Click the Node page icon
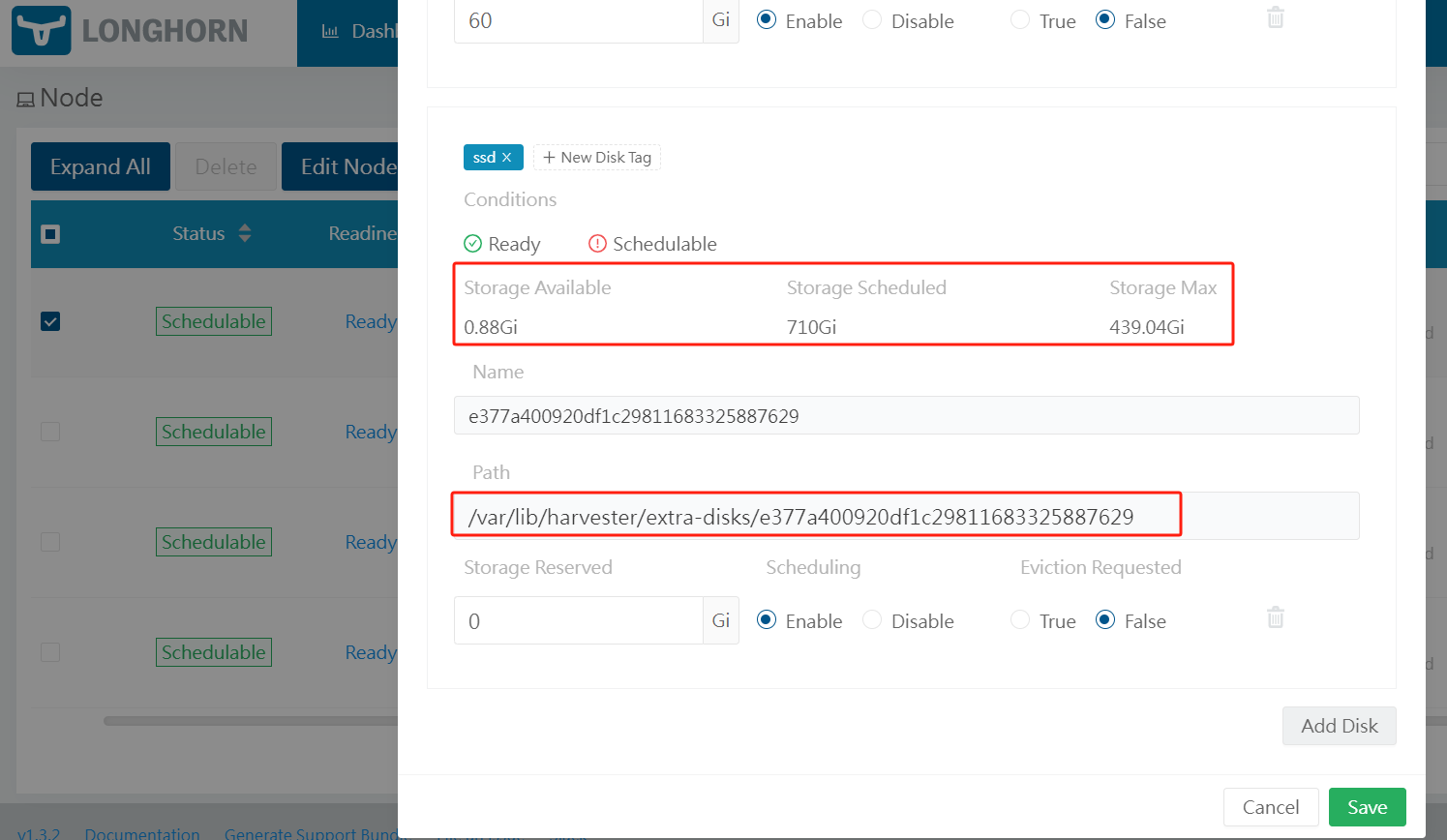Image resolution: width=1447 pixels, height=840 pixels. 27,98
